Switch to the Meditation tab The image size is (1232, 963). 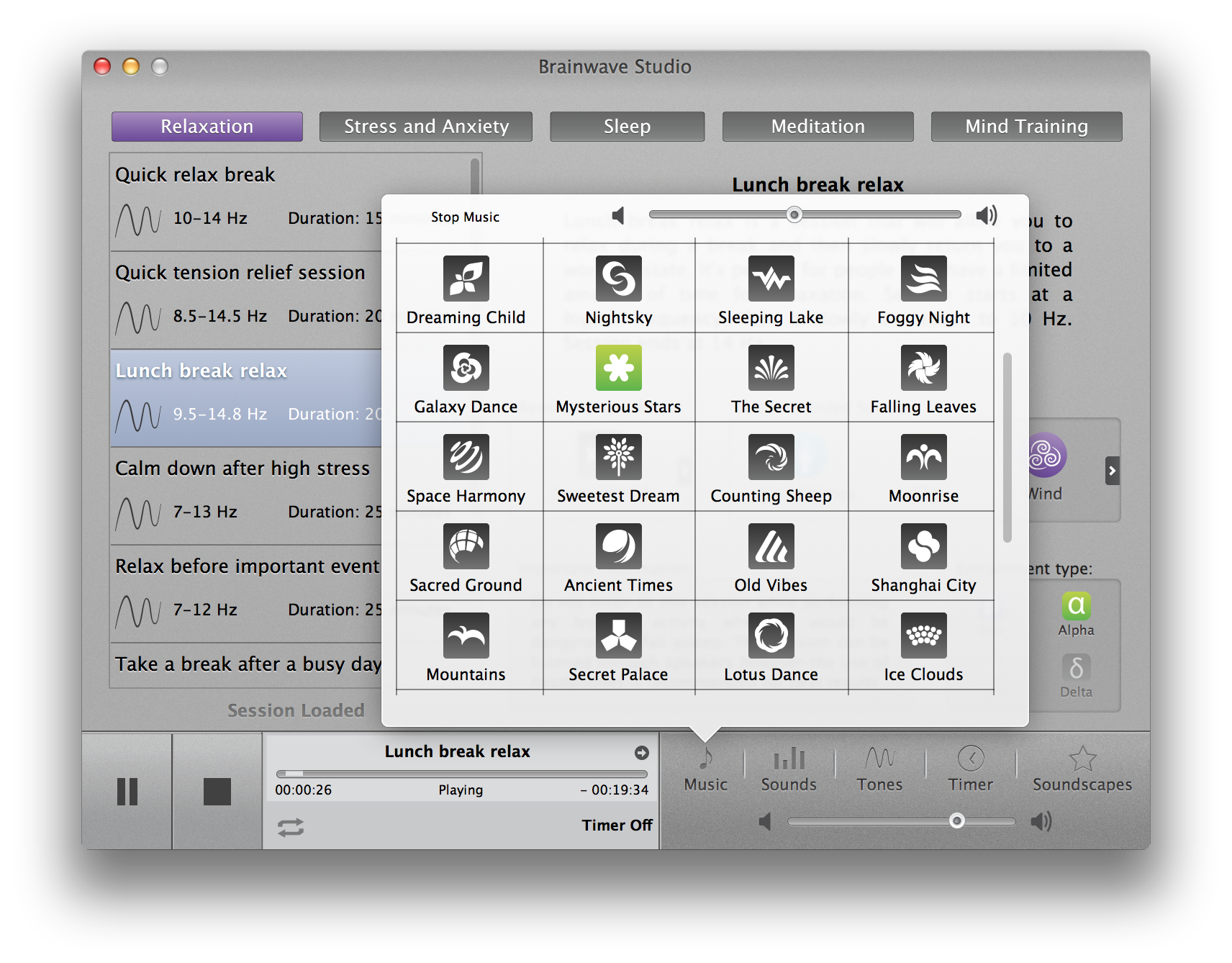click(817, 127)
